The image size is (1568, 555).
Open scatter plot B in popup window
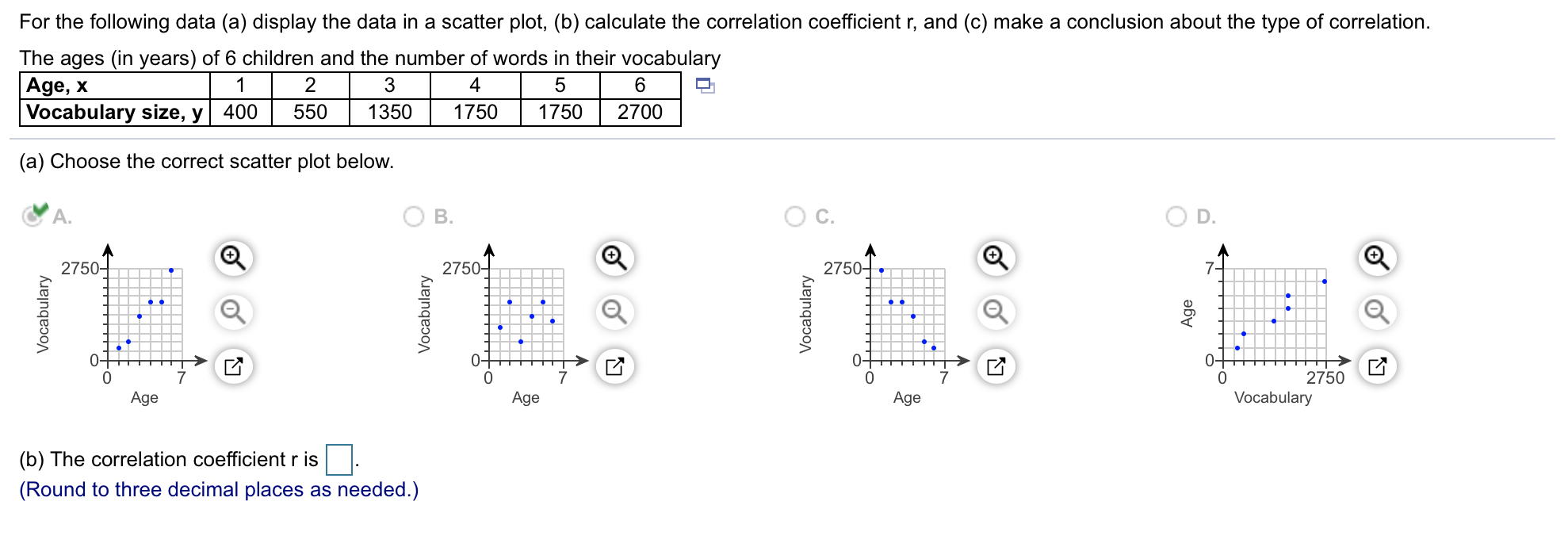coord(614,366)
